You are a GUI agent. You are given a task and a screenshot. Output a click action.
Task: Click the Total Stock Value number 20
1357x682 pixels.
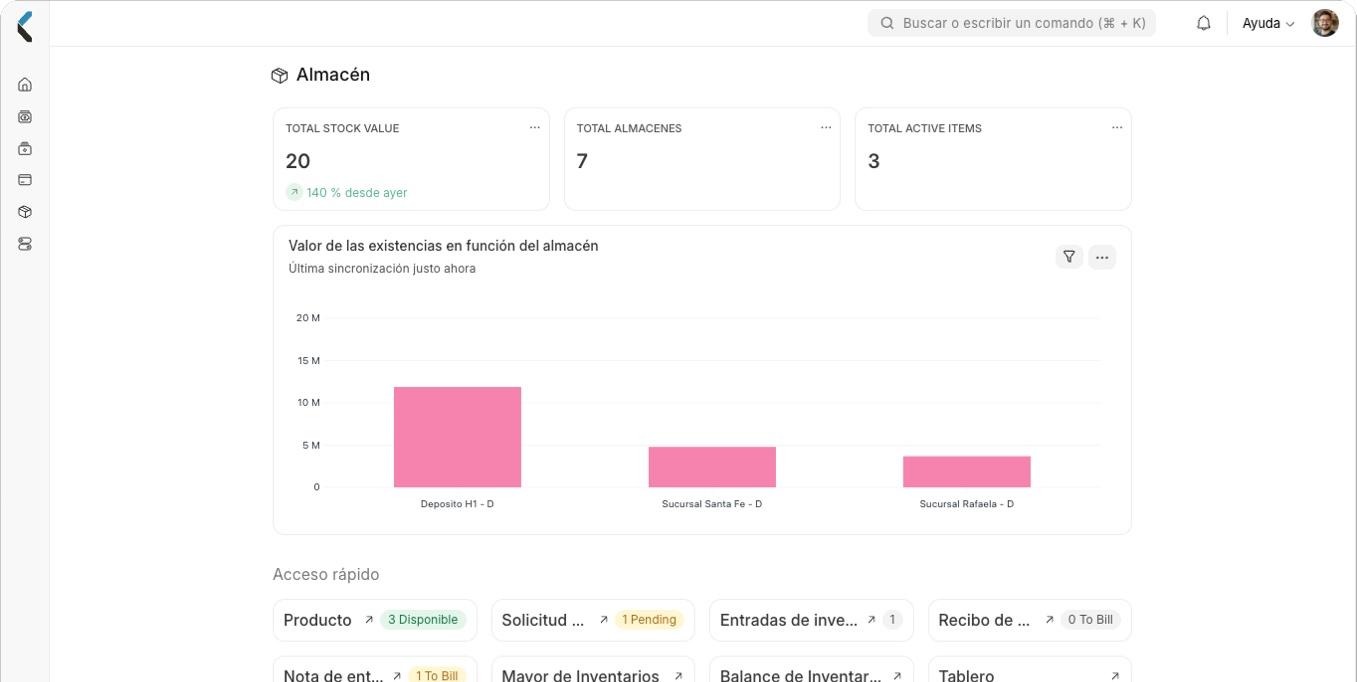(x=298, y=161)
